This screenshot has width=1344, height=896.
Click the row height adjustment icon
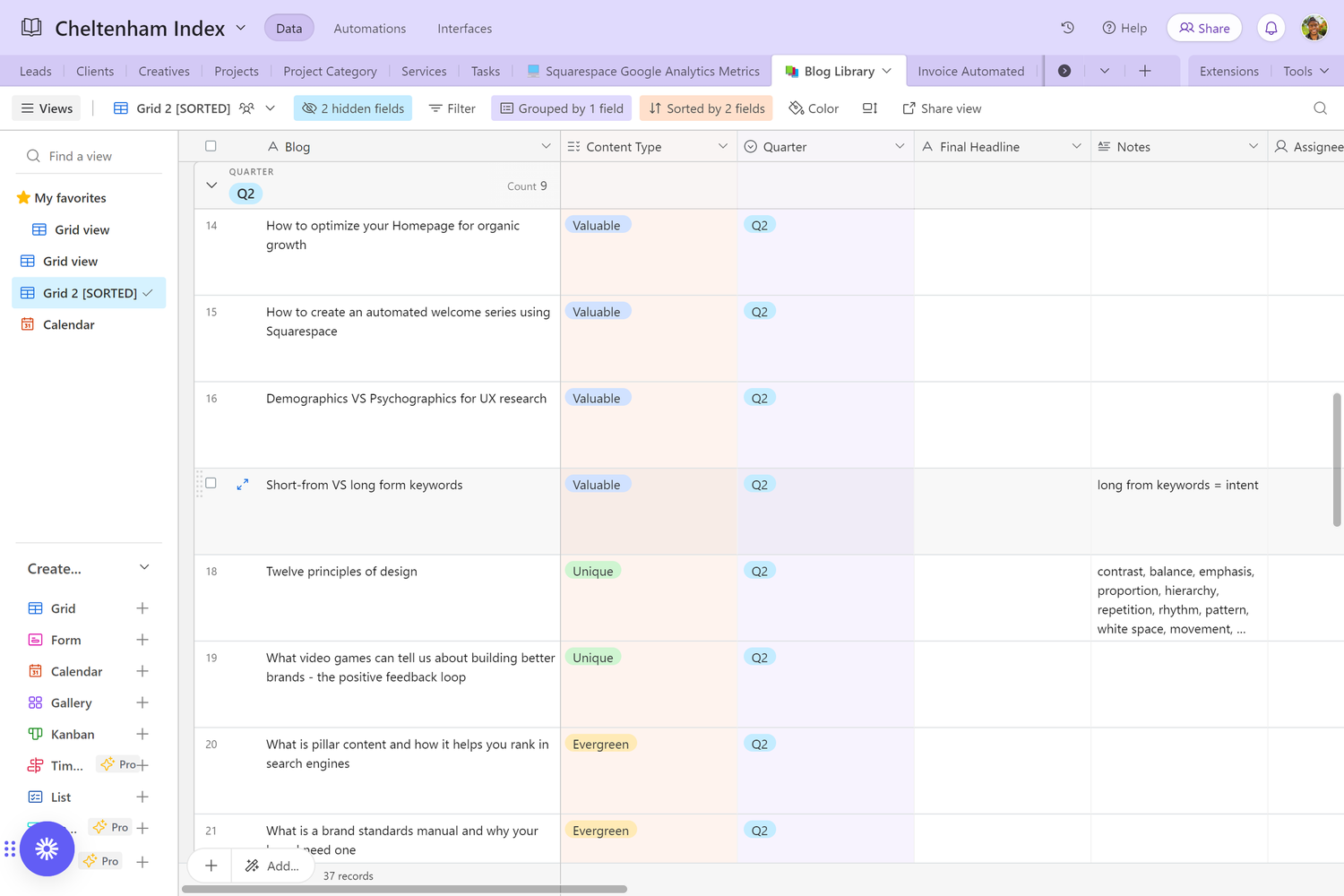coord(868,108)
